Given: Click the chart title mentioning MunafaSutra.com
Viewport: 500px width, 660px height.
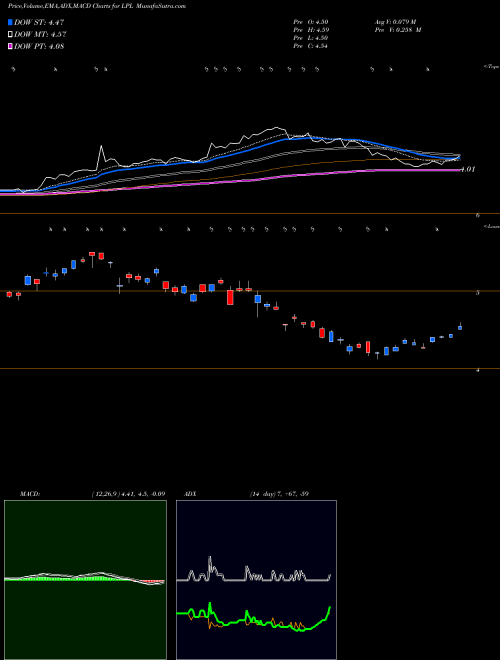Looking at the screenshot, I should click(x=97, y=6).
